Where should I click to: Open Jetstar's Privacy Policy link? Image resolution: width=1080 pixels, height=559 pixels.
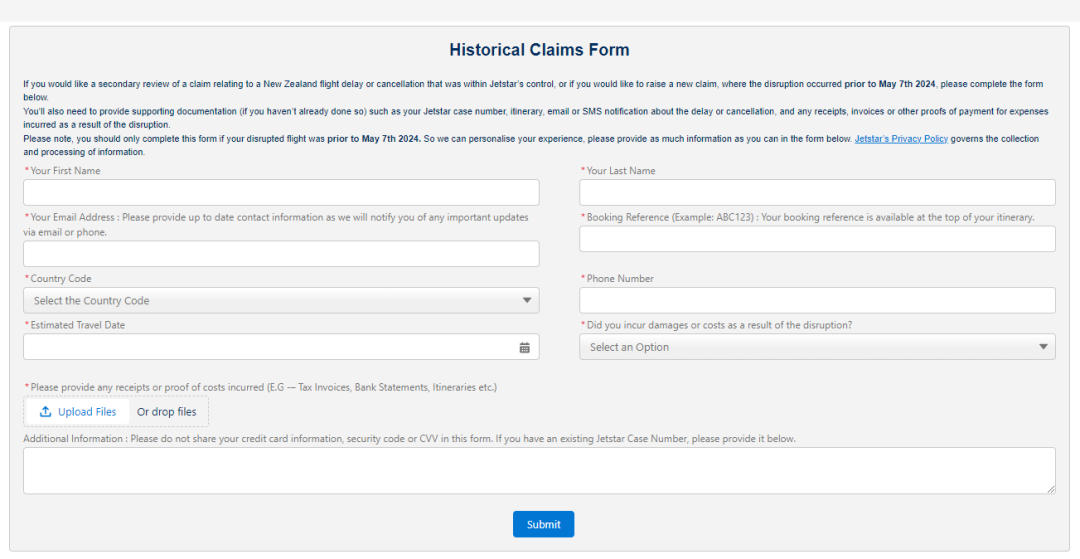pos(900,139)
